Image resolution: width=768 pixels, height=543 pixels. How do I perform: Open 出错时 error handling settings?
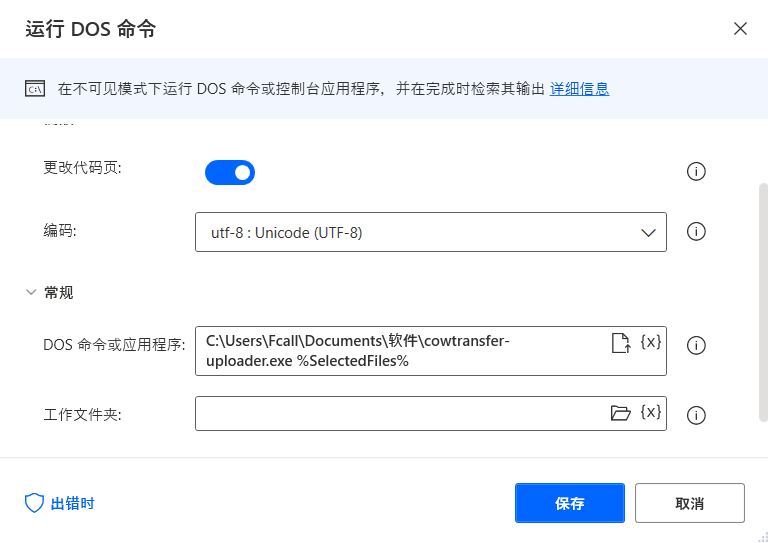[60, 503]
